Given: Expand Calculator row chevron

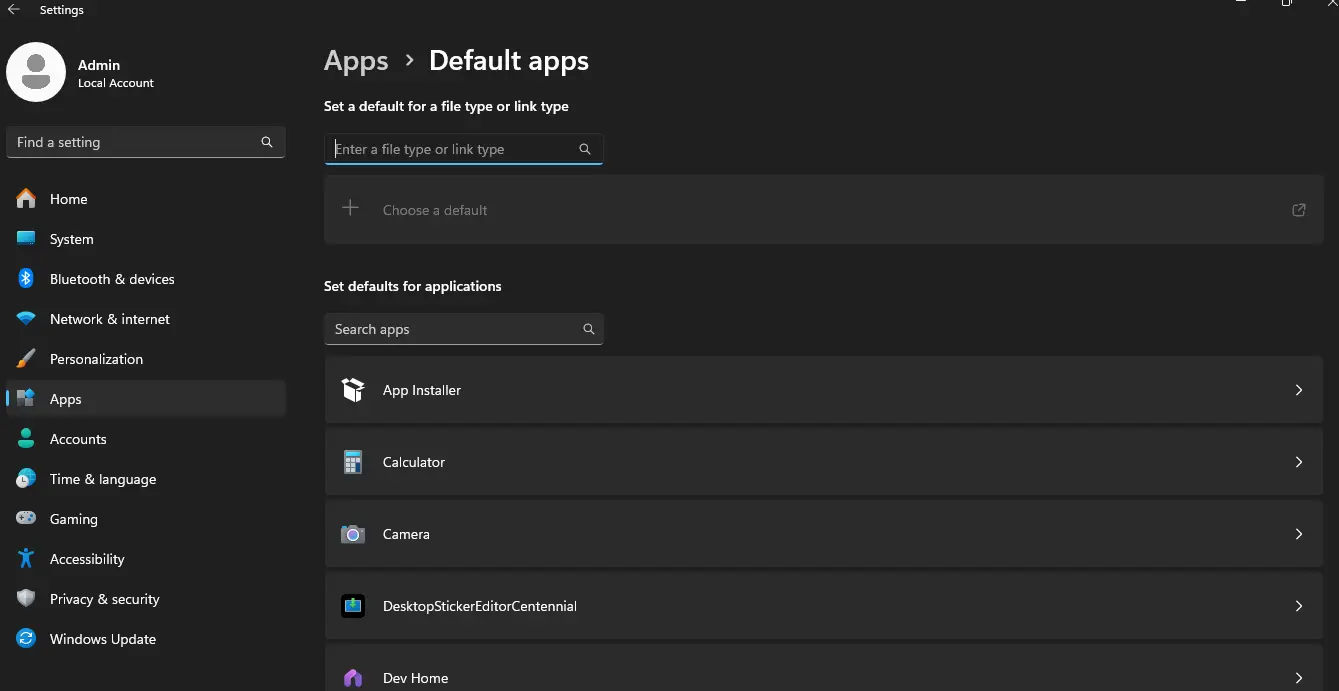Looking at the screenshot, I should tap(1299, 462).
